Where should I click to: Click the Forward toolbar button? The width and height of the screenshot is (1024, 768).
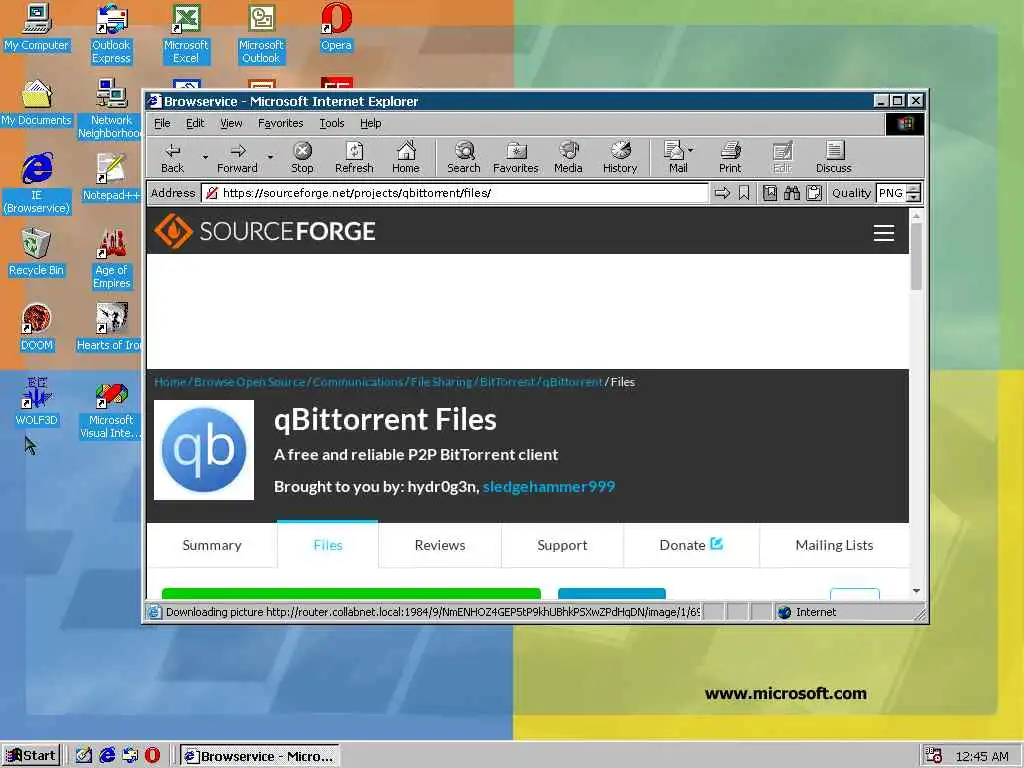237,157
